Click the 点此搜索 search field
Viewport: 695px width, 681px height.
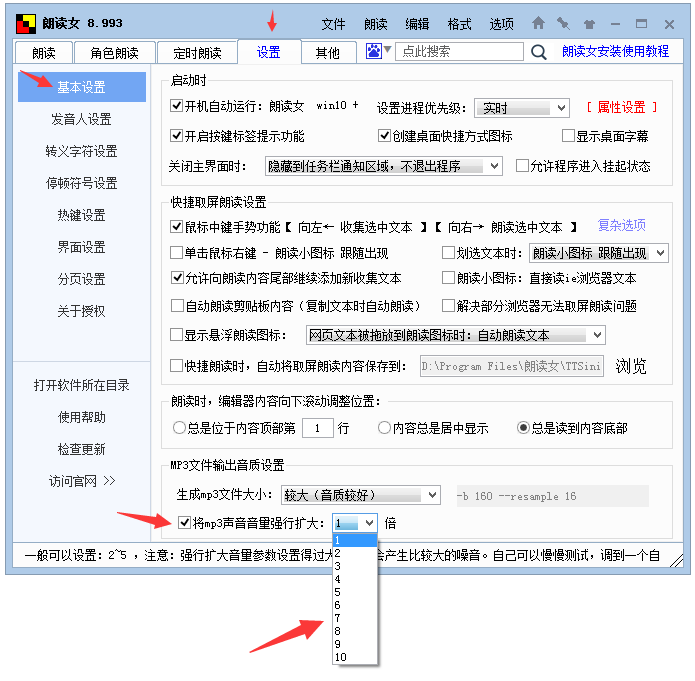pyautogui.click(x=459, y=51)
